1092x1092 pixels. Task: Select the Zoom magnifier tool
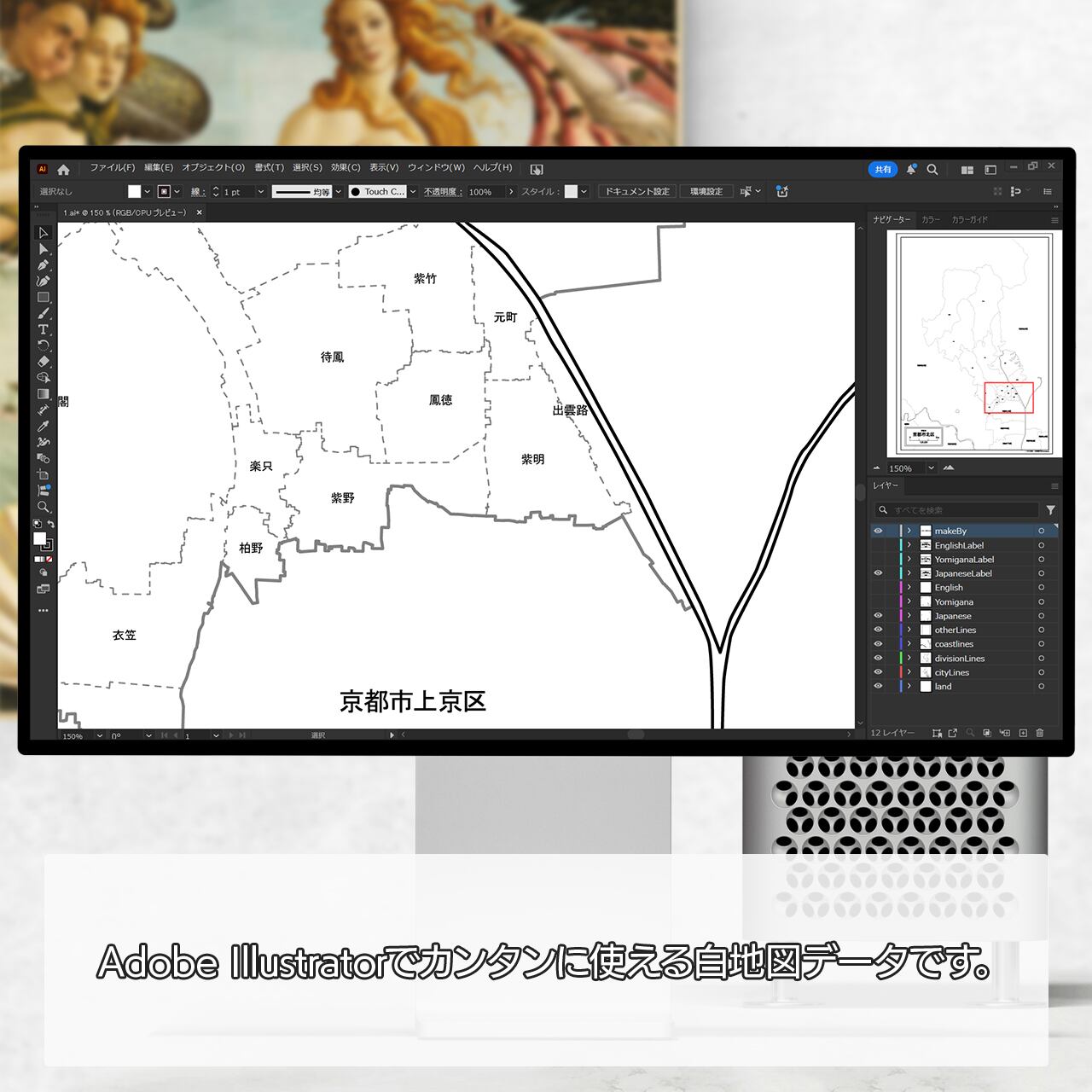[44, 507]
